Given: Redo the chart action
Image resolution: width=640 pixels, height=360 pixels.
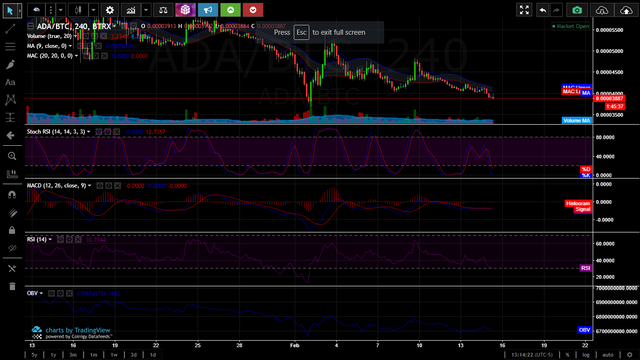Looking at the screenshot, I should [x=556, y=10].
